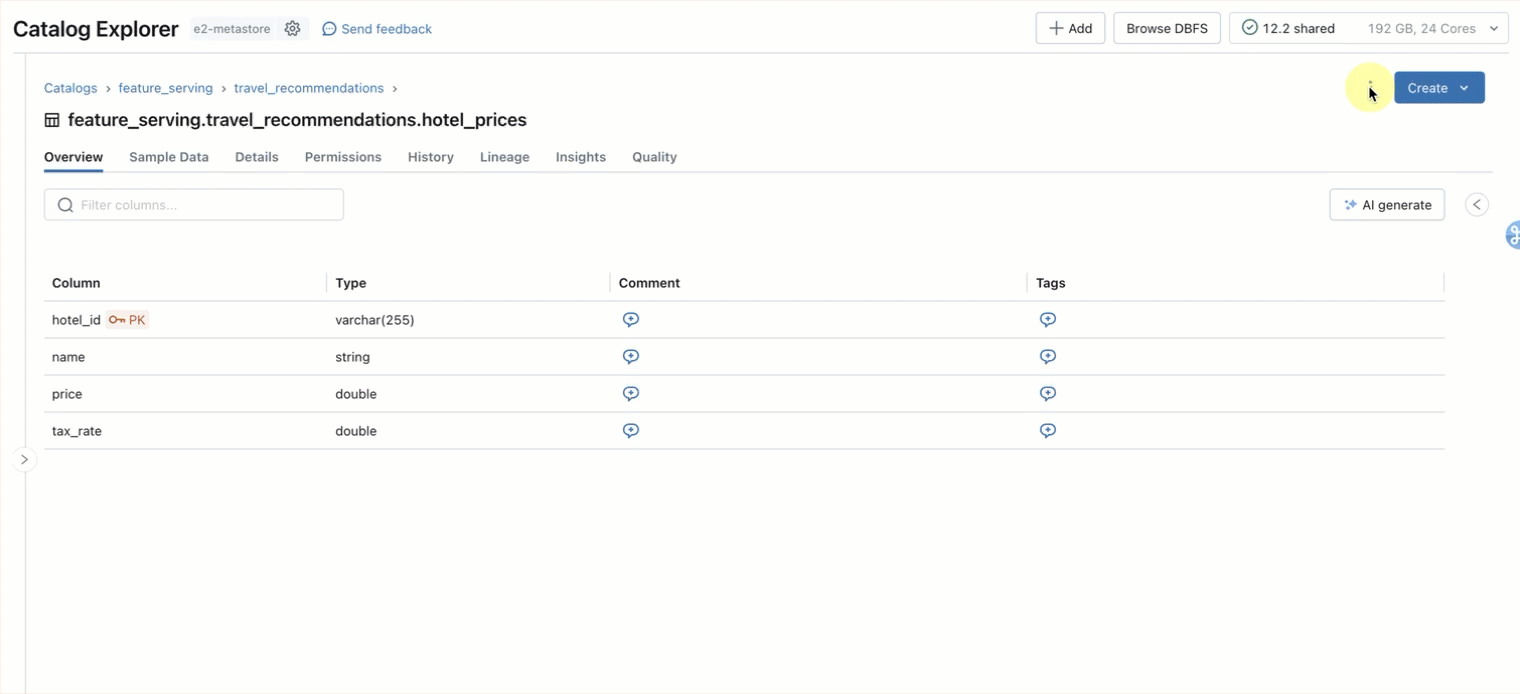This screenshot has width=1520, height=694.
Task: Add a comment to the tax_rate column
Action: [x=631, y=430]
